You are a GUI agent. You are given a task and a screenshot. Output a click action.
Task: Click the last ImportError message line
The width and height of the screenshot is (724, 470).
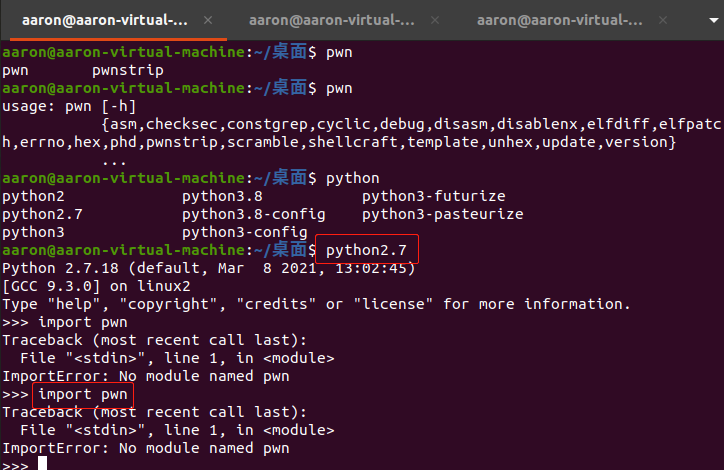146,448
